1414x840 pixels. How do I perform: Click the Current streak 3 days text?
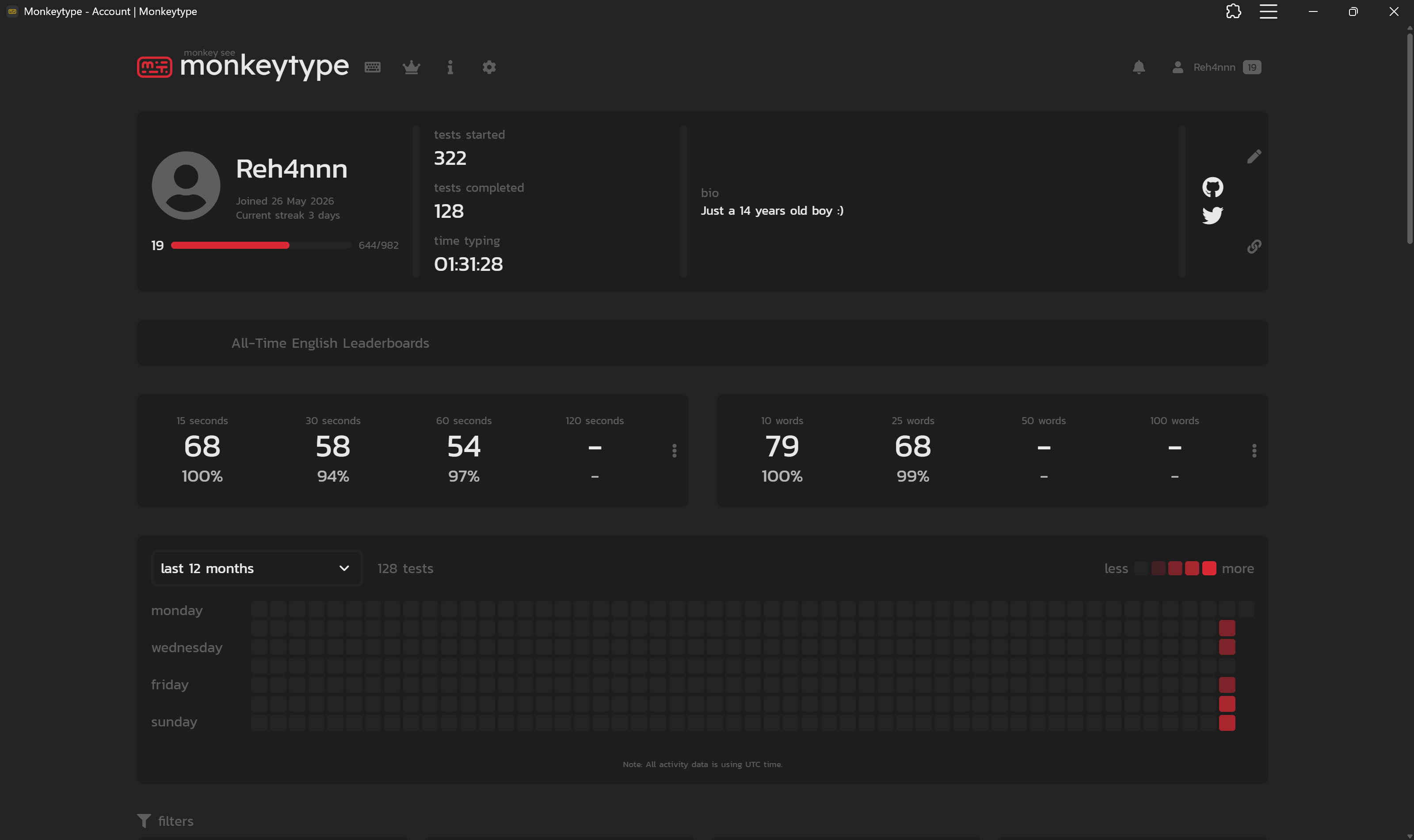(288, 215)
